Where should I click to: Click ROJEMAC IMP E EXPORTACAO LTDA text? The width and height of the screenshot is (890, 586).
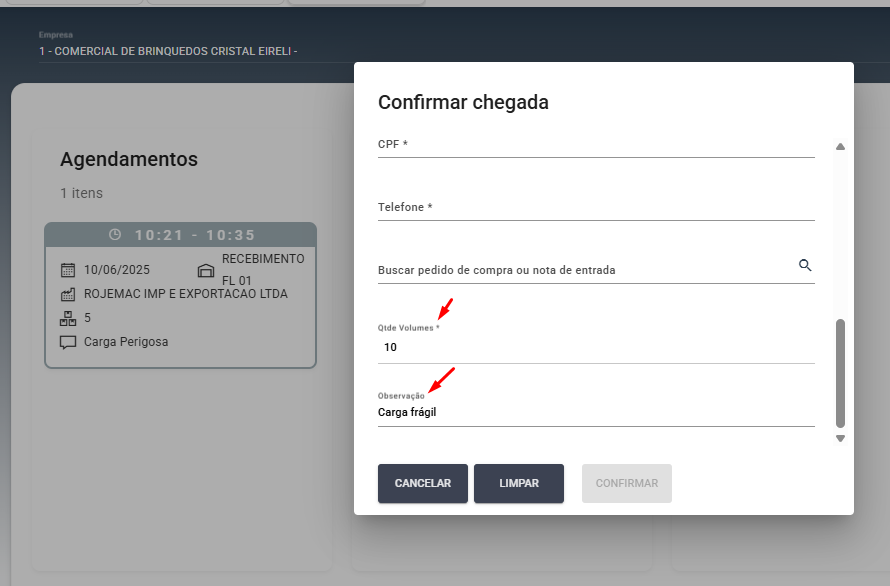186,294
